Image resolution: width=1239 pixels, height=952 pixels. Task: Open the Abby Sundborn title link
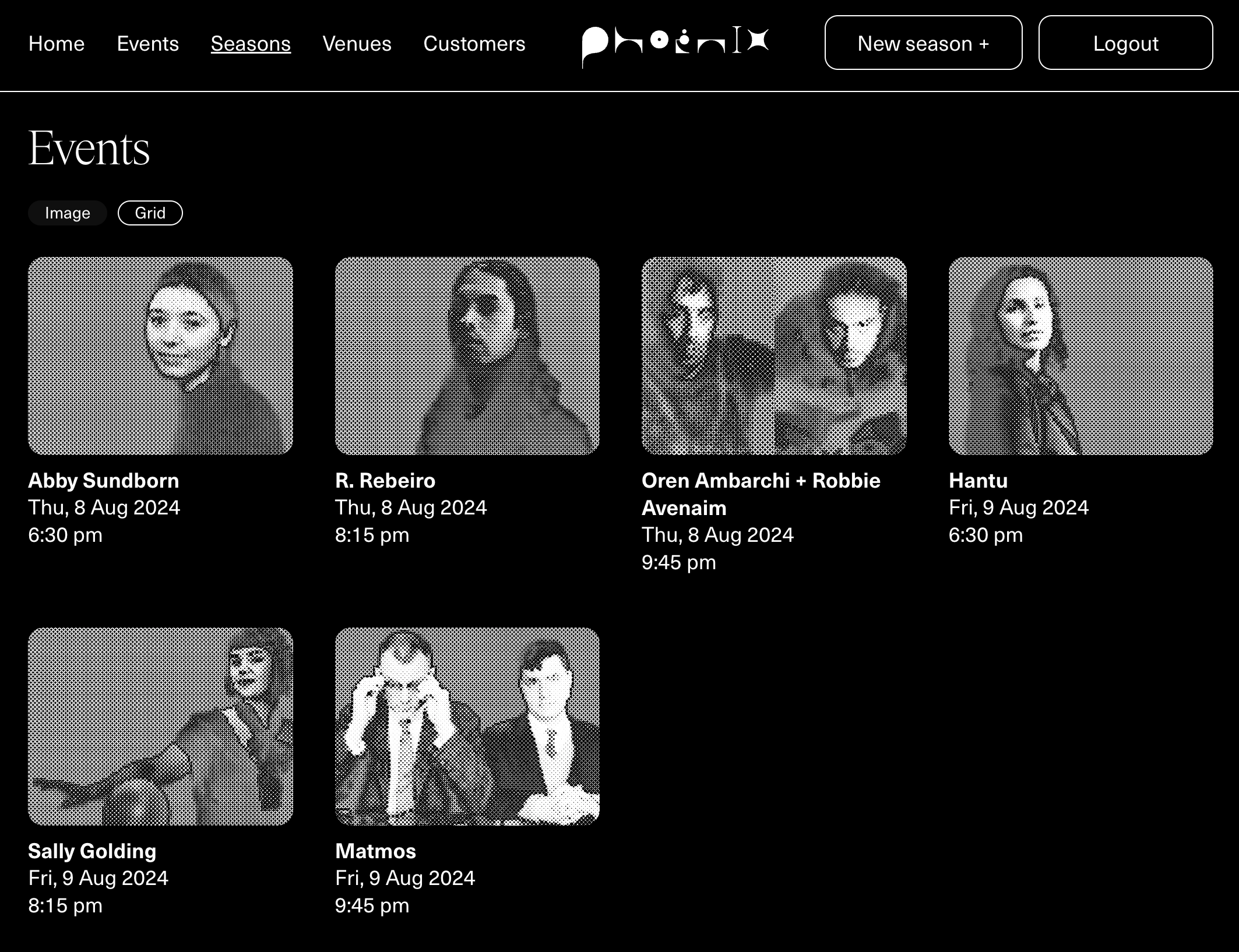click(104, 481)
